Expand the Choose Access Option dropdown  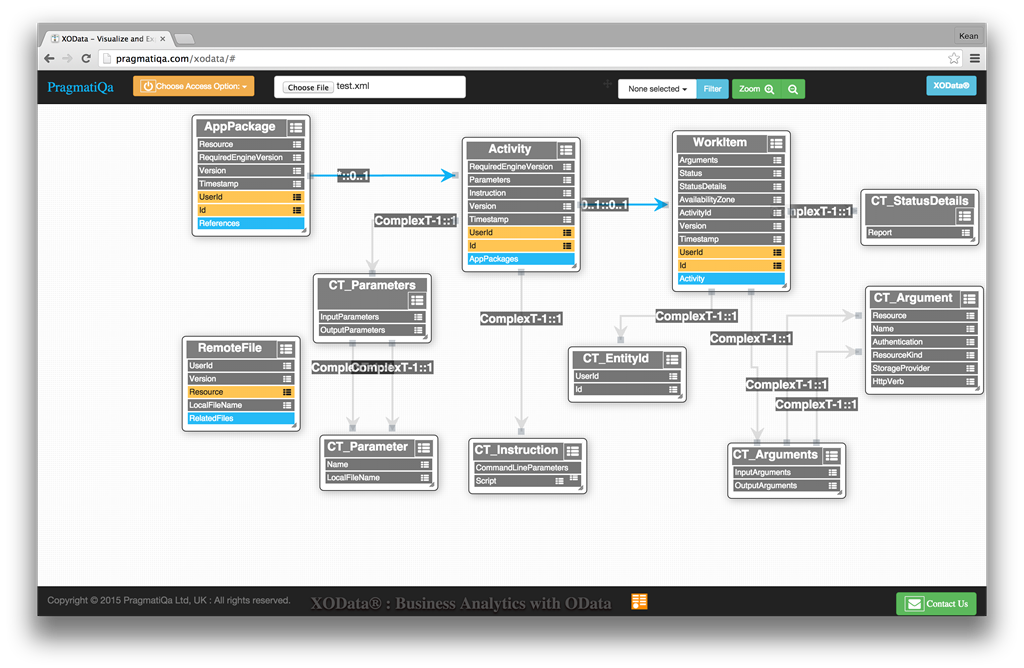[x=194, y=87]
